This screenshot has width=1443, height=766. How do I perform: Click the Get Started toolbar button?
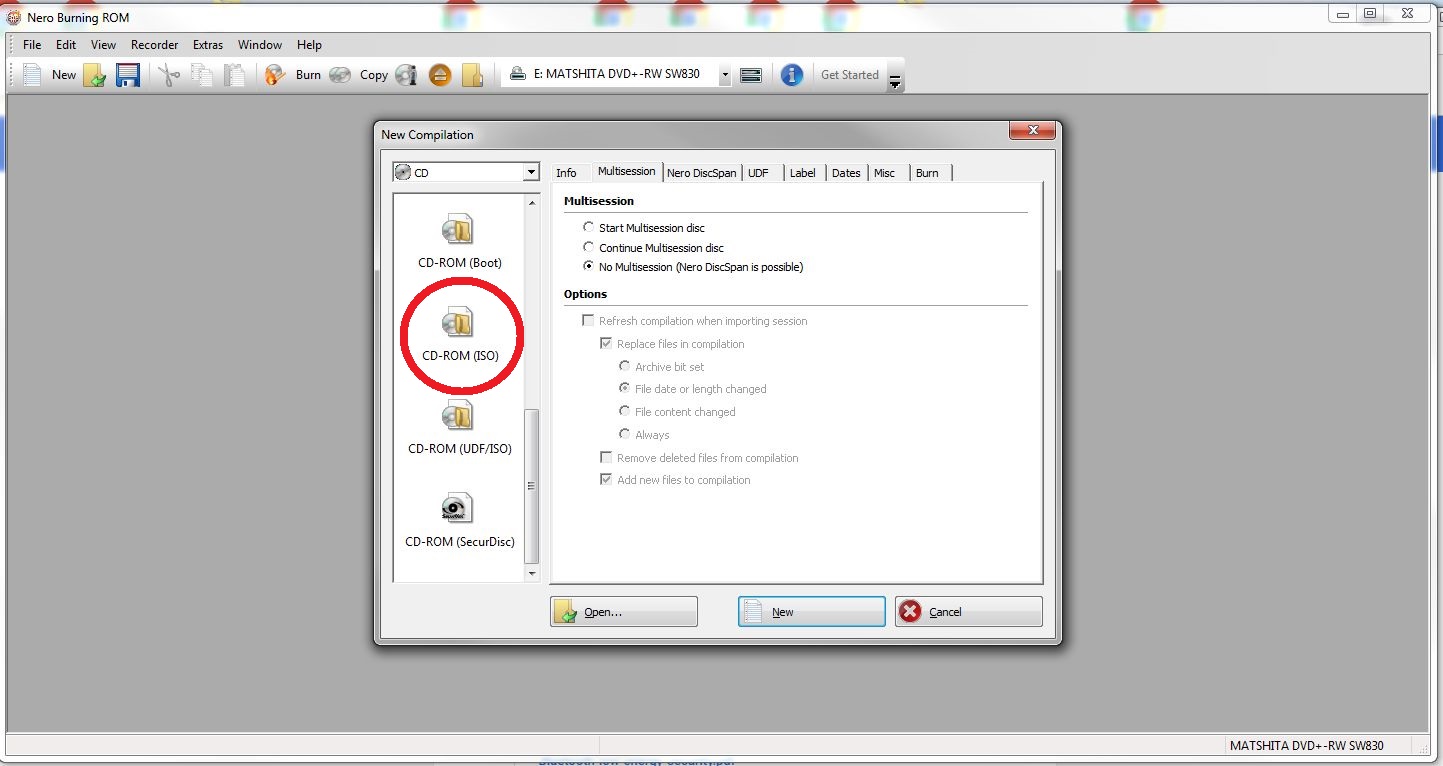coord(850,75)
